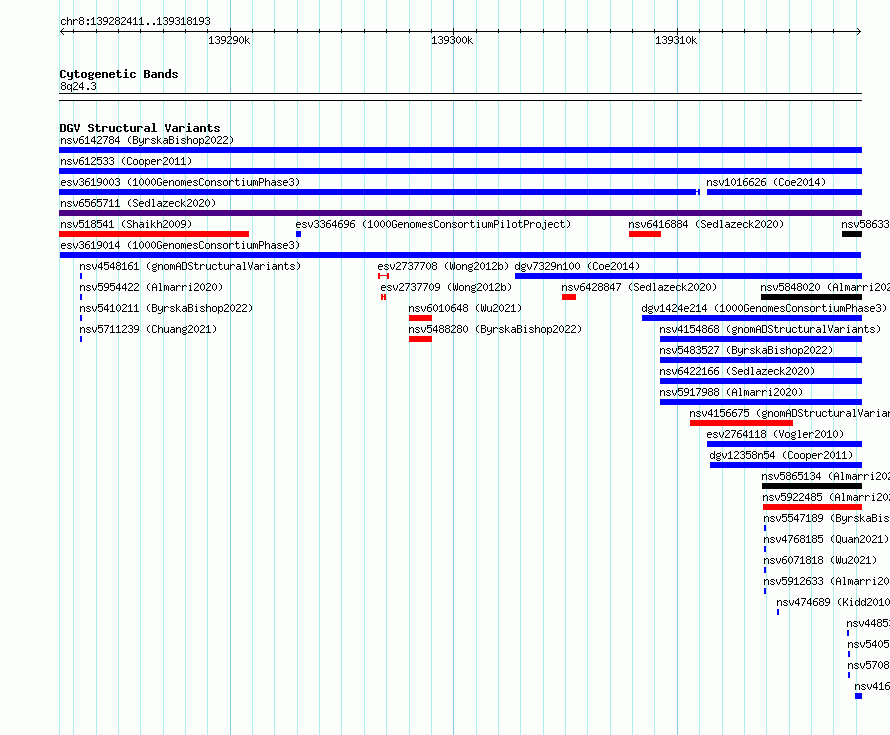Click nsv5917988 (Almarri2020) label

click(731, 392)
